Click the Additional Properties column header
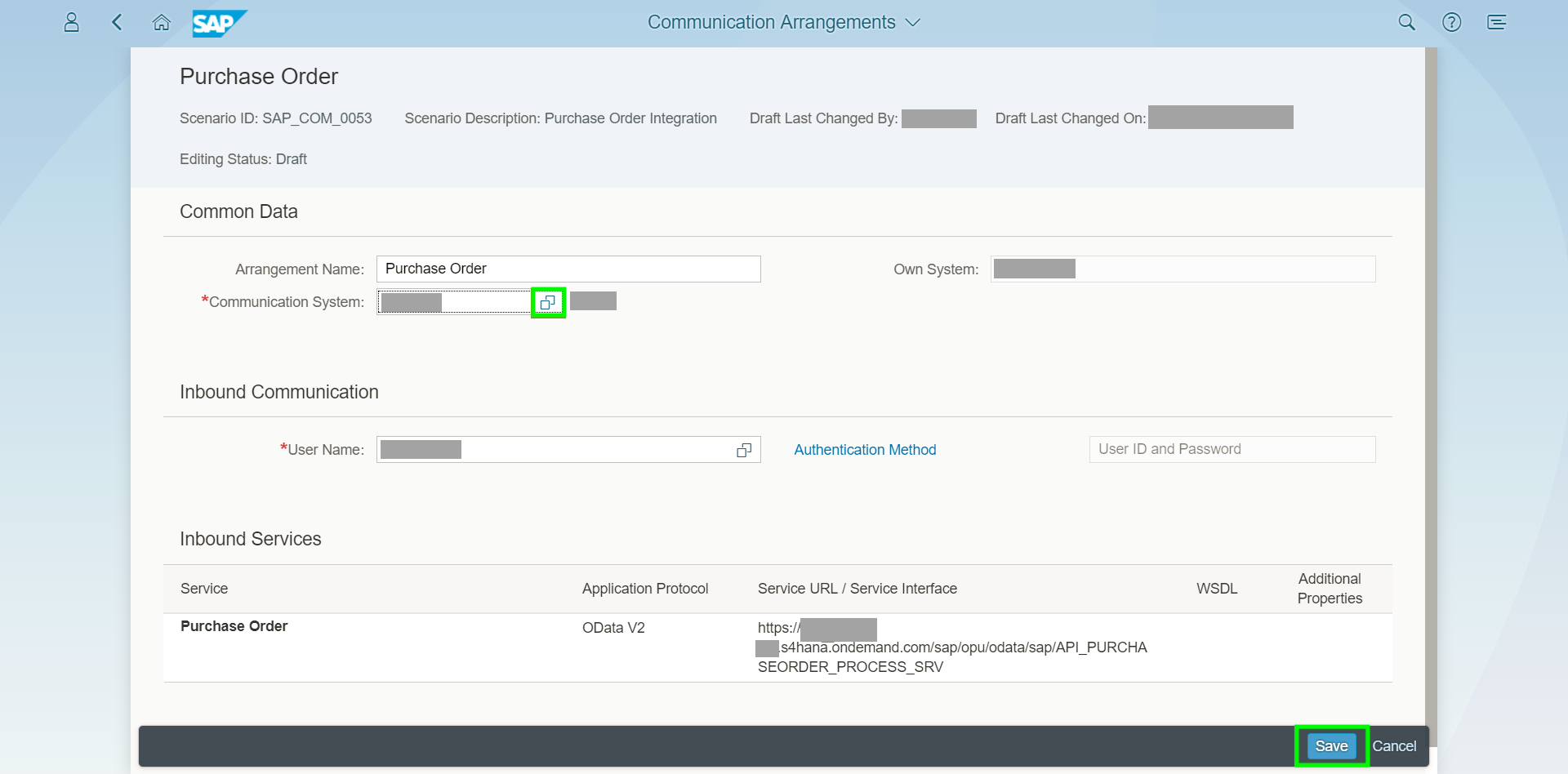The image size is (1568, 774). 1330,589
